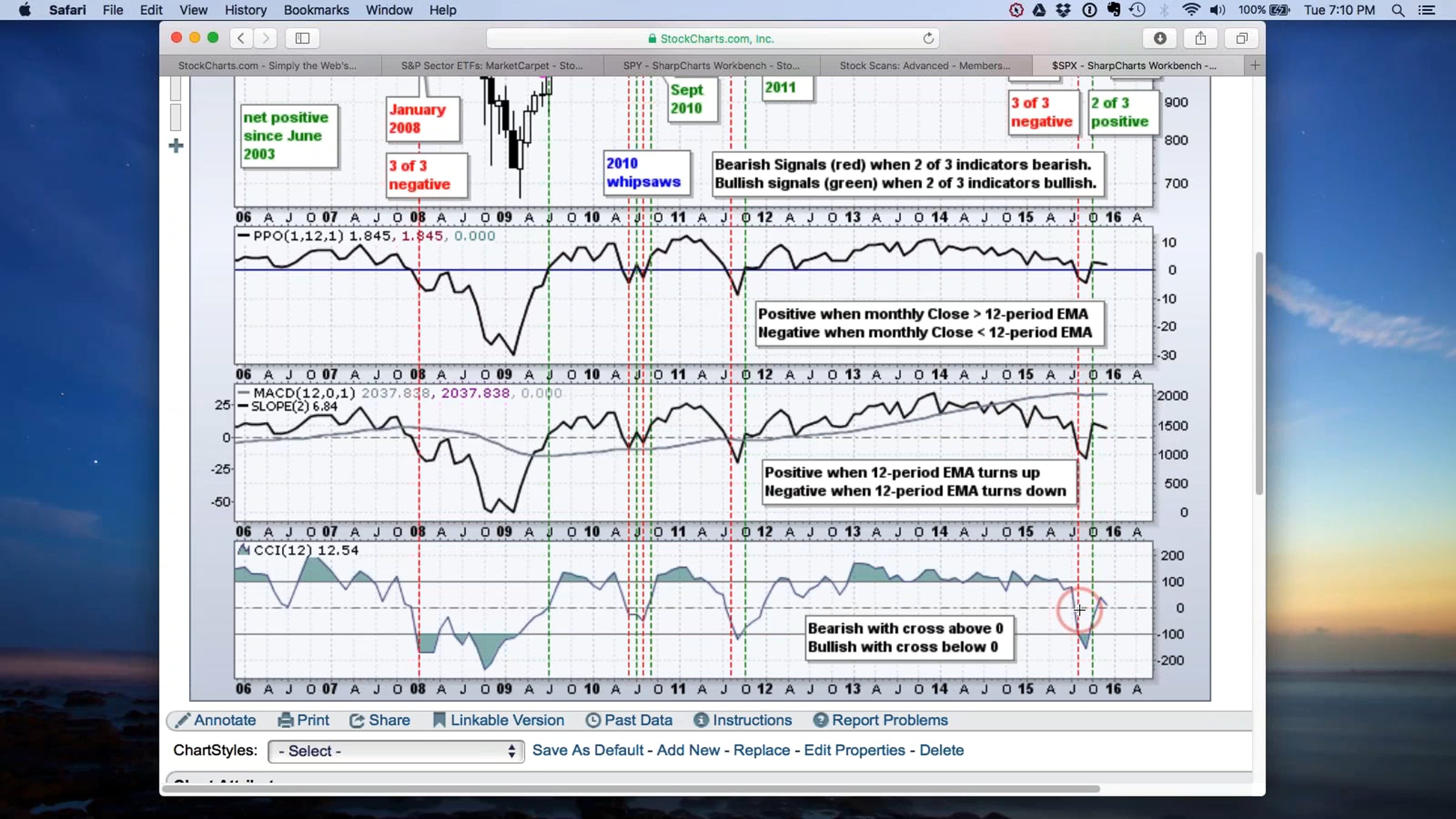This screenshot has height=819, width=1456.
Task: Open Linkable Version bookmark icon
Action: tap(439, 720)
